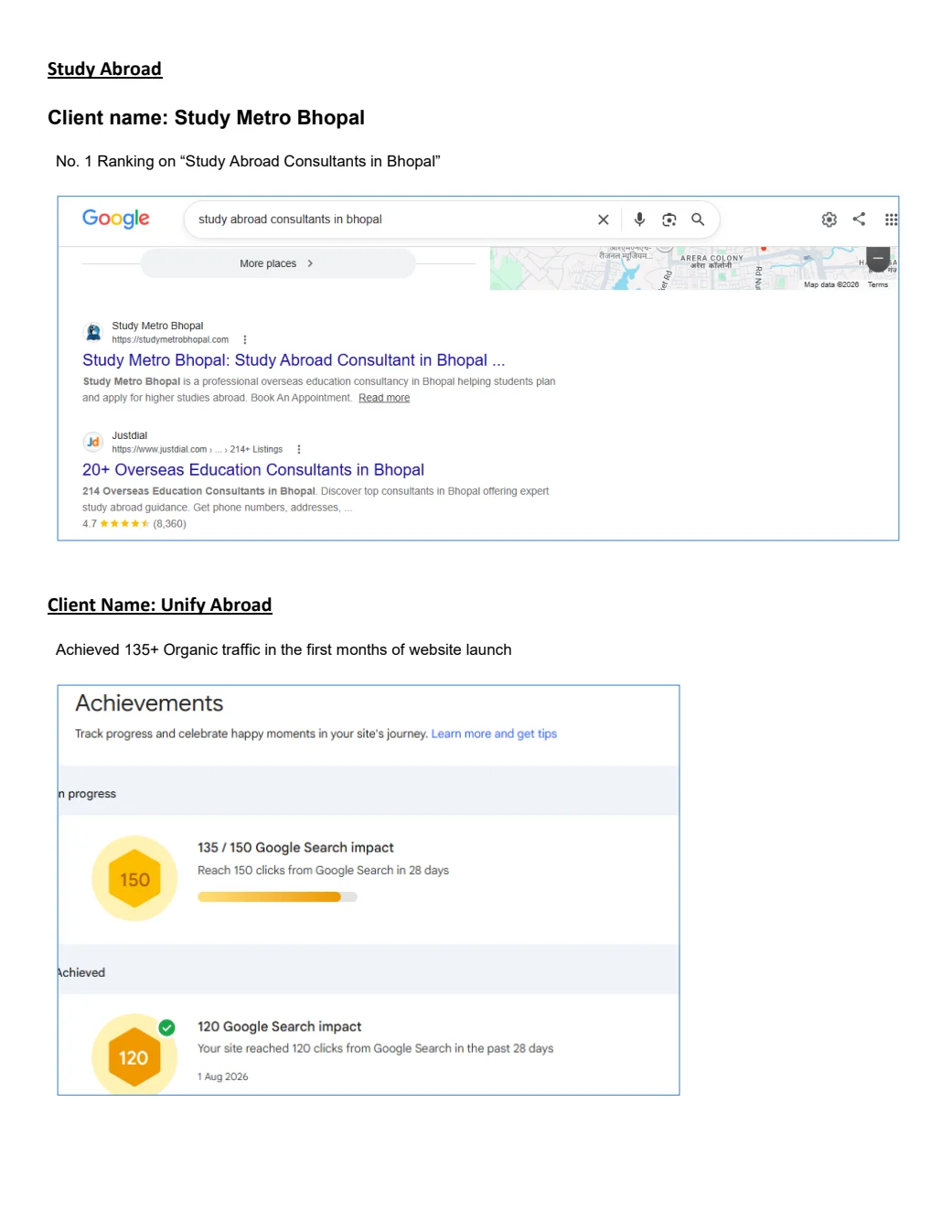Click the green checkmark on 120 badge
This screenshot has height=1232, width=952.
tap(166, 1027)
